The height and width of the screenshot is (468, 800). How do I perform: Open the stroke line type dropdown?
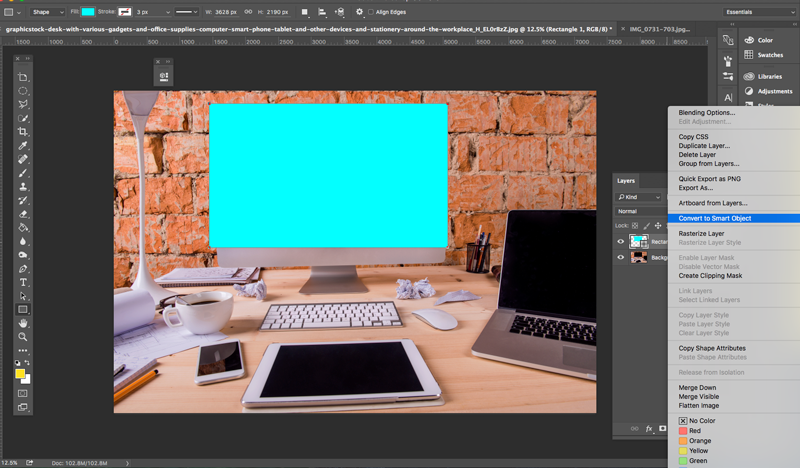pos(186,12)
